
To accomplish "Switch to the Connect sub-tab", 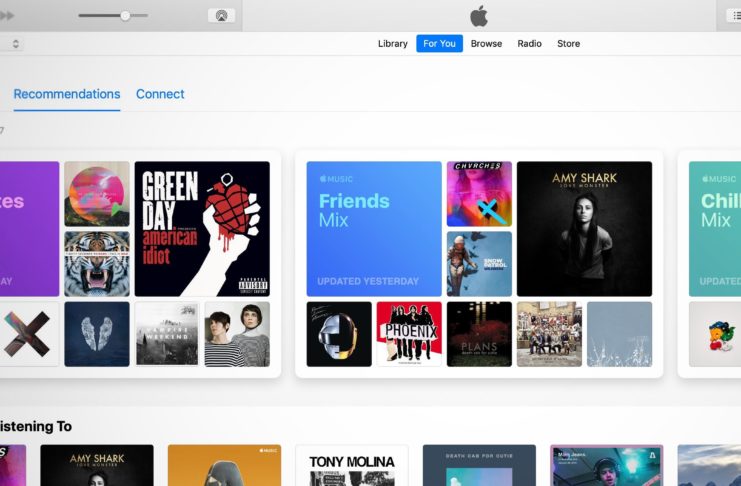I will point(160,94).
